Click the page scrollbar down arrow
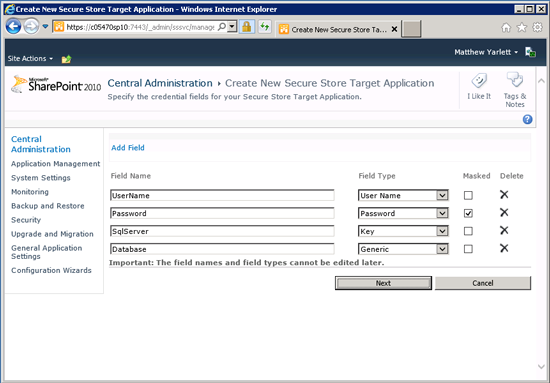 click(x=541, y=367)
